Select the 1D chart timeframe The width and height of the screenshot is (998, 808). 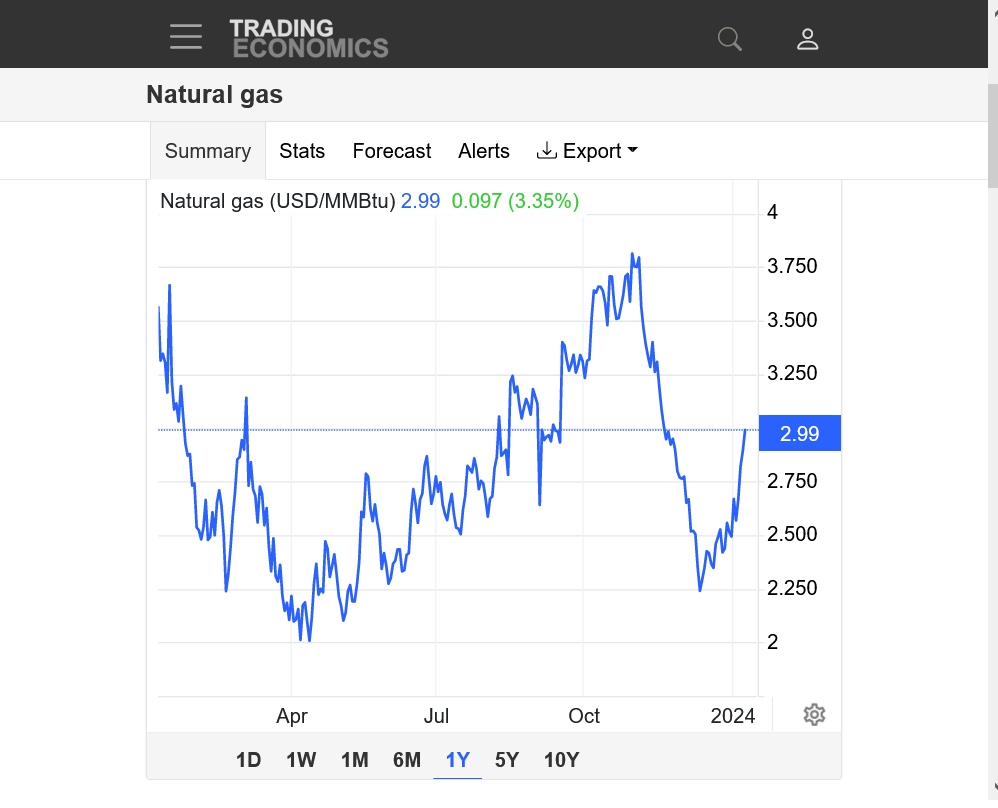[x=248, y=760]
